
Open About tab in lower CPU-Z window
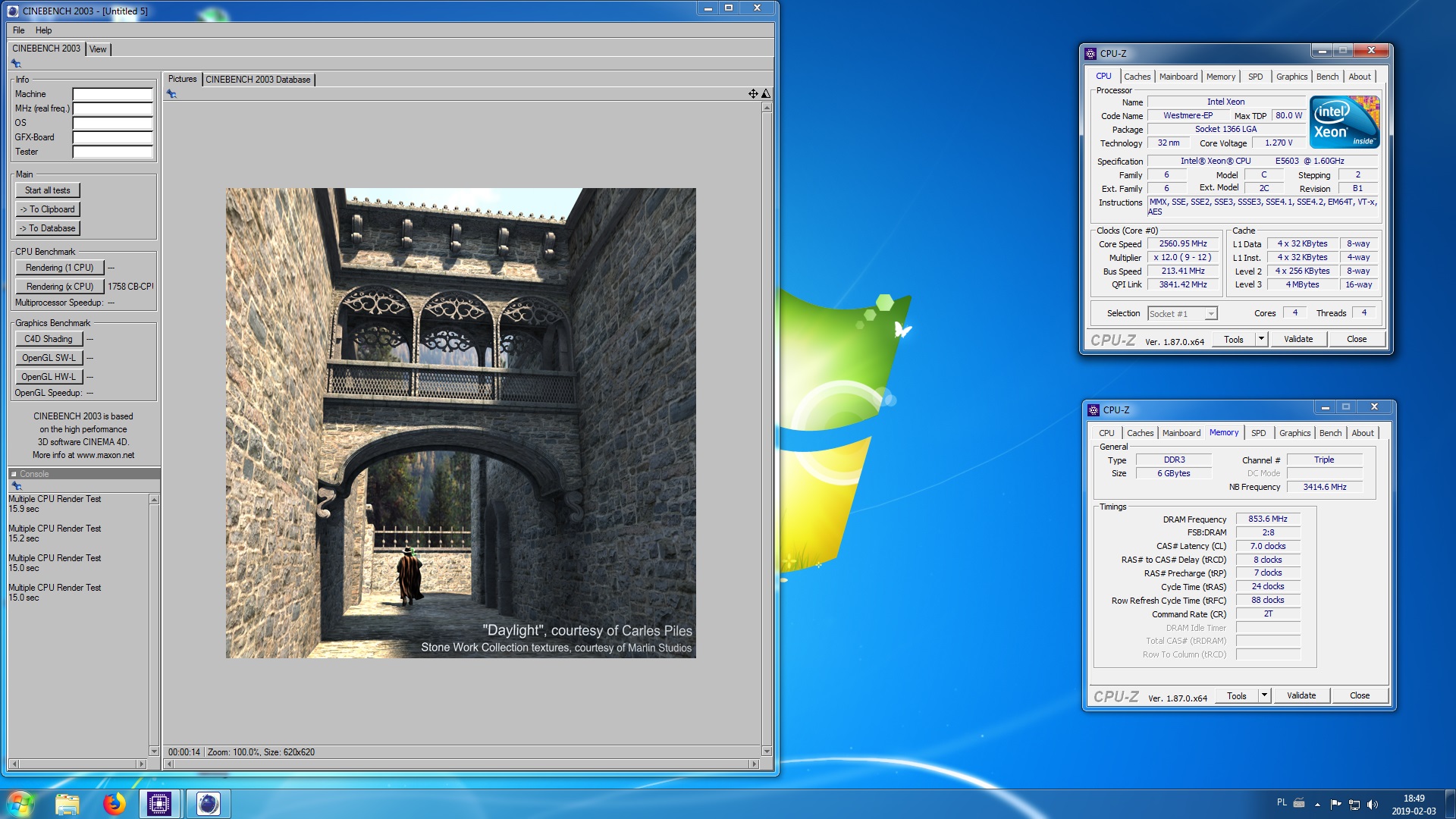pos(1362,433)
